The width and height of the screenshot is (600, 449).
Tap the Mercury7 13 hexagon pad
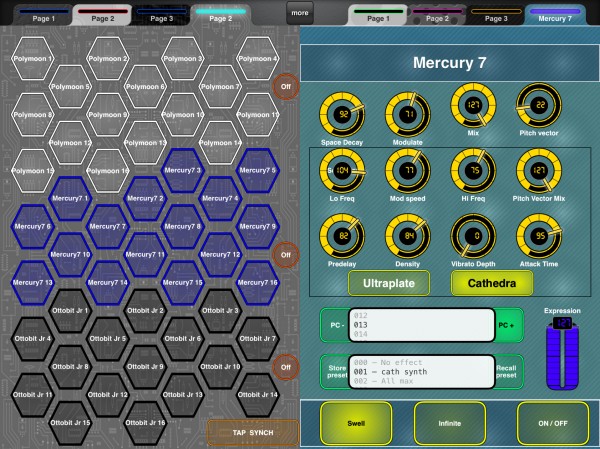[33, 282]
